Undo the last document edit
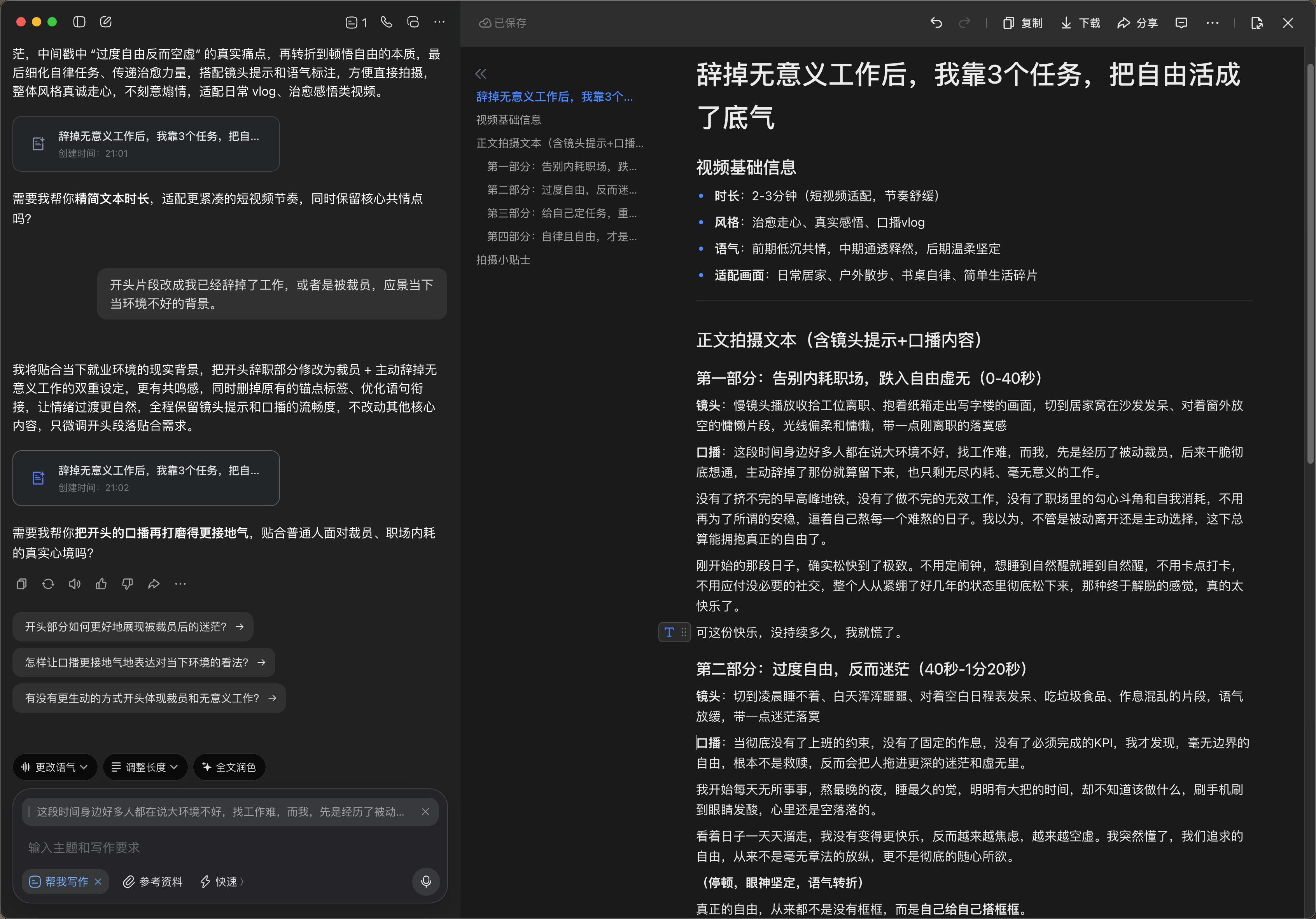The height and width of the screenshot is (919, 1316). point(936,23)
